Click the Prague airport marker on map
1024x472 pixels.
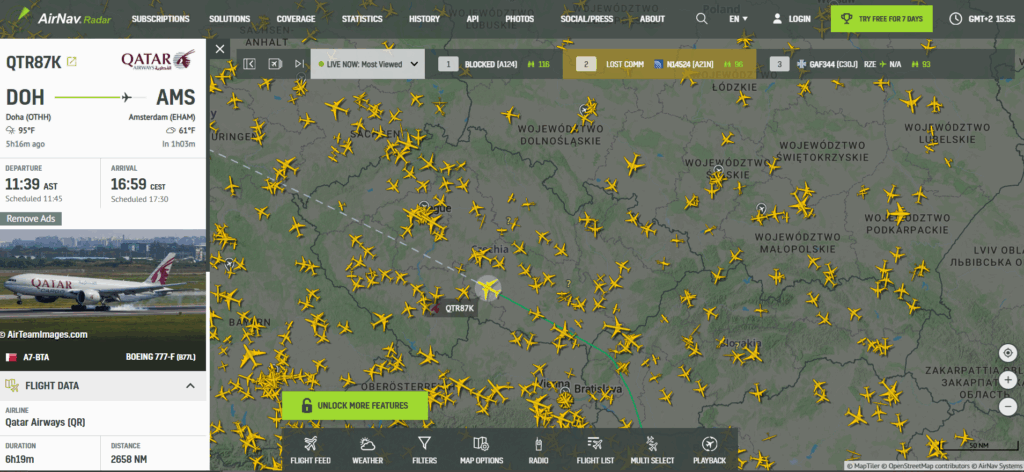(x=424, y=206)
